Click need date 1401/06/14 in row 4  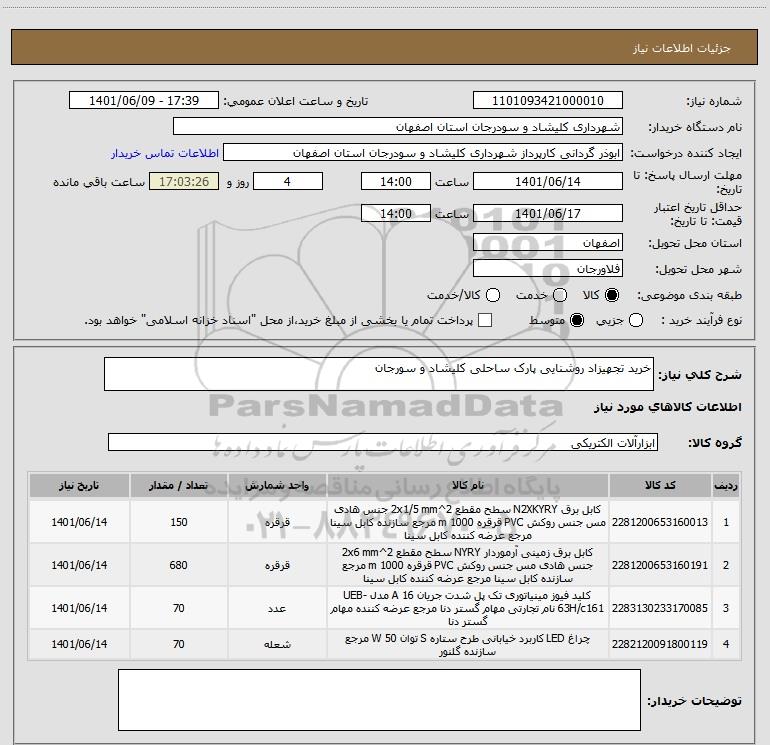79,644
